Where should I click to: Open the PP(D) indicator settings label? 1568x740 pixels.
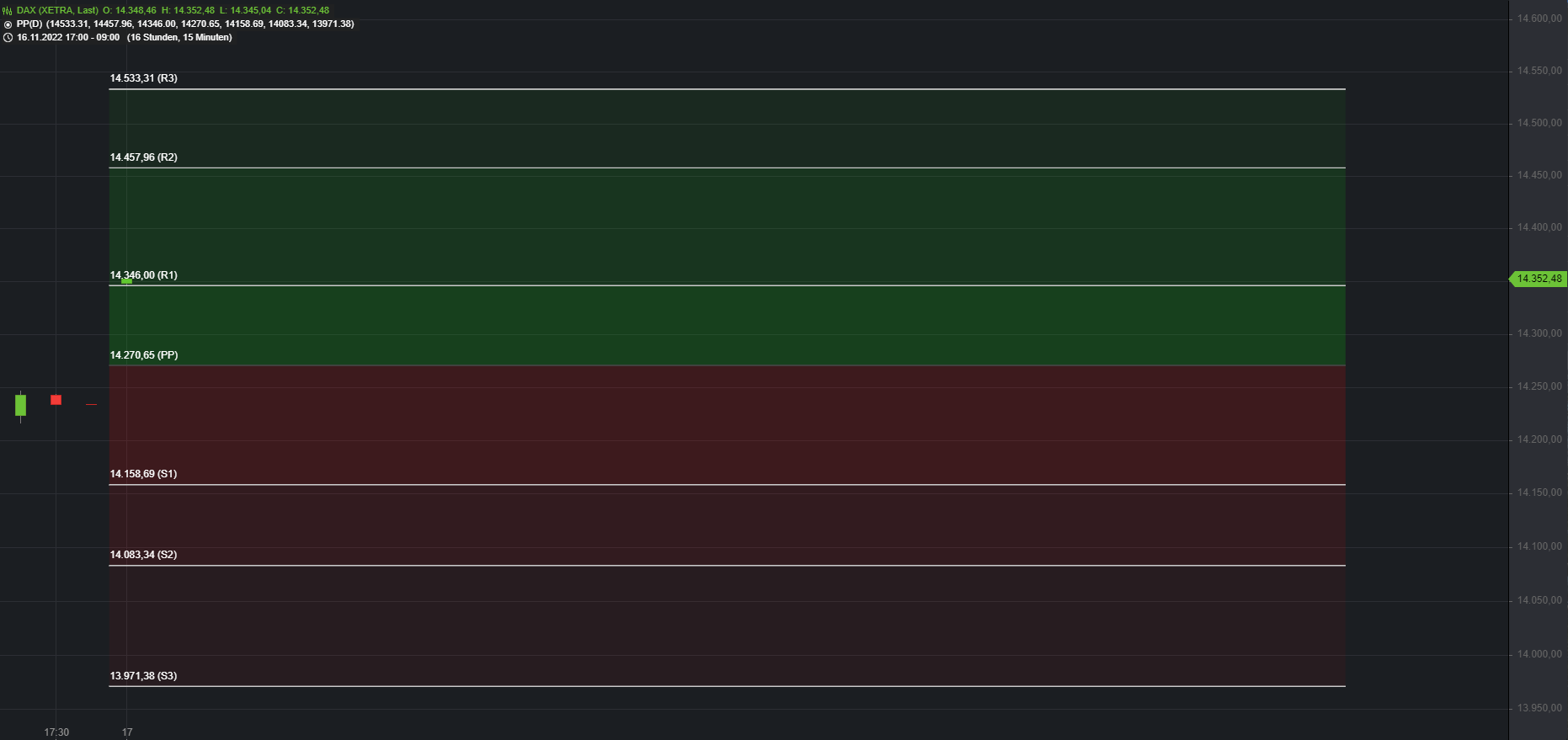[x=29, y=24]
